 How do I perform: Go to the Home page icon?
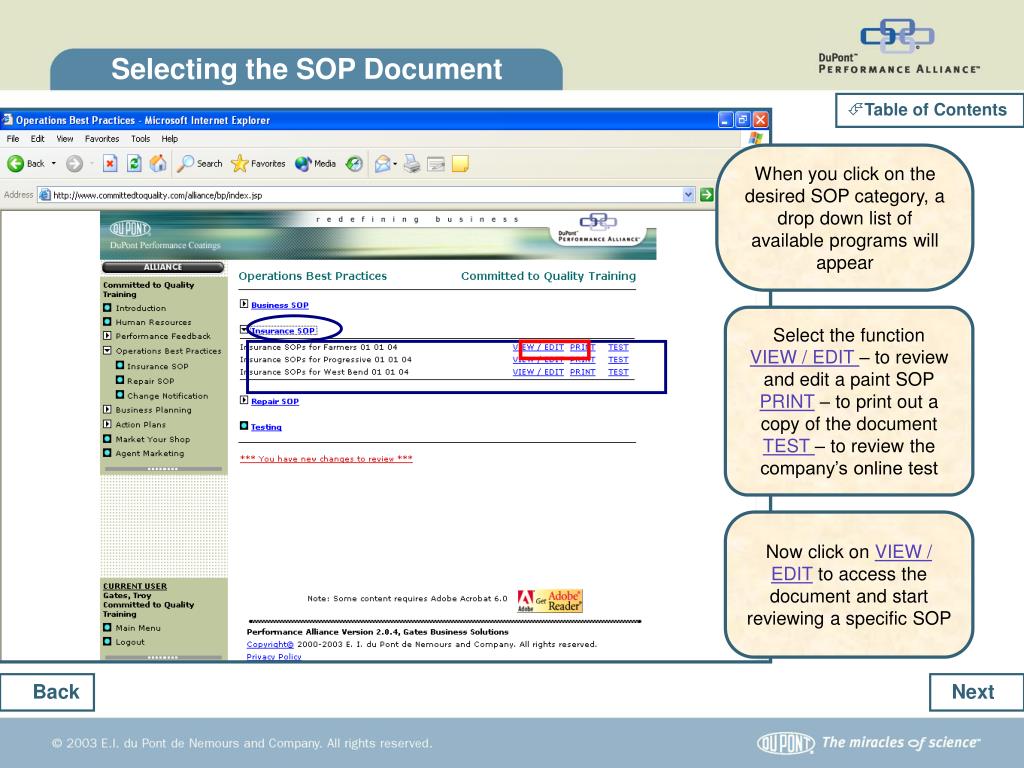pos(158,164)
